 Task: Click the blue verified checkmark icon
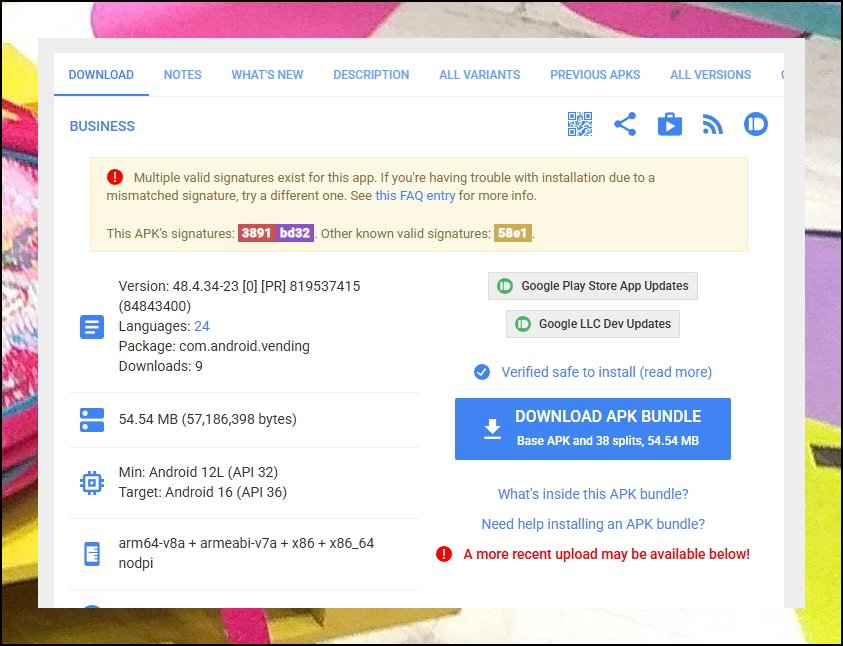click(482, 372)
